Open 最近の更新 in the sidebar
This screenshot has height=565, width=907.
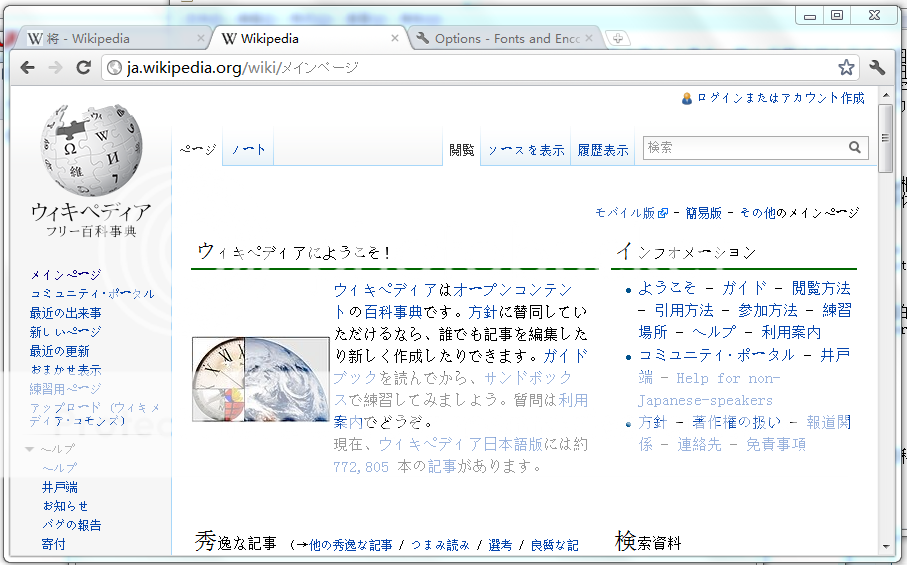[x=60, y=351]
